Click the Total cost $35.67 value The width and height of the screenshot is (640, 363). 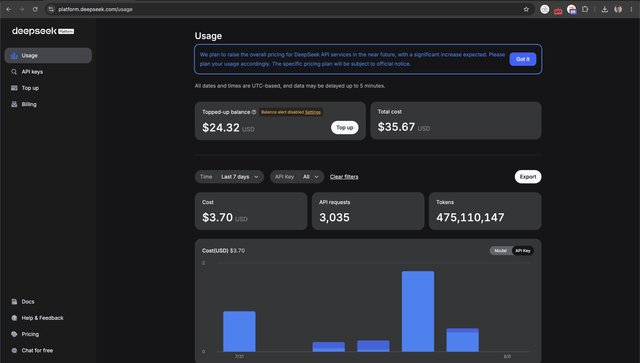pos(396,127)
